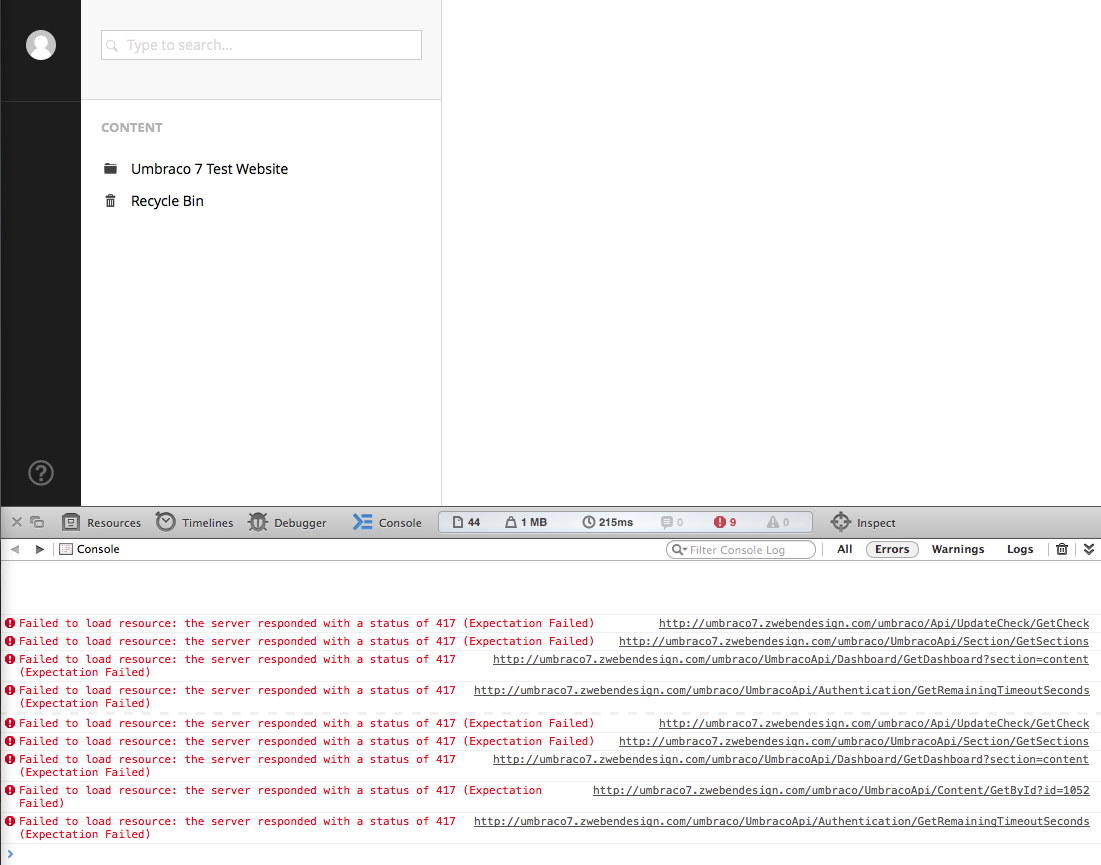Screen dimensions: 1101x865
Task: Select the Warnings console filter
Action: 958,549
